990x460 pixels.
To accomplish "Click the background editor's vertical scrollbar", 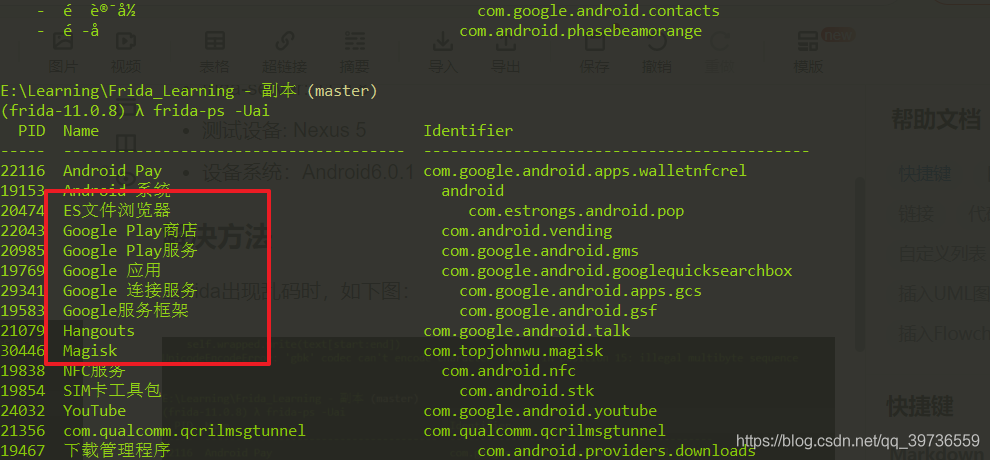I will tap(859, 264).
